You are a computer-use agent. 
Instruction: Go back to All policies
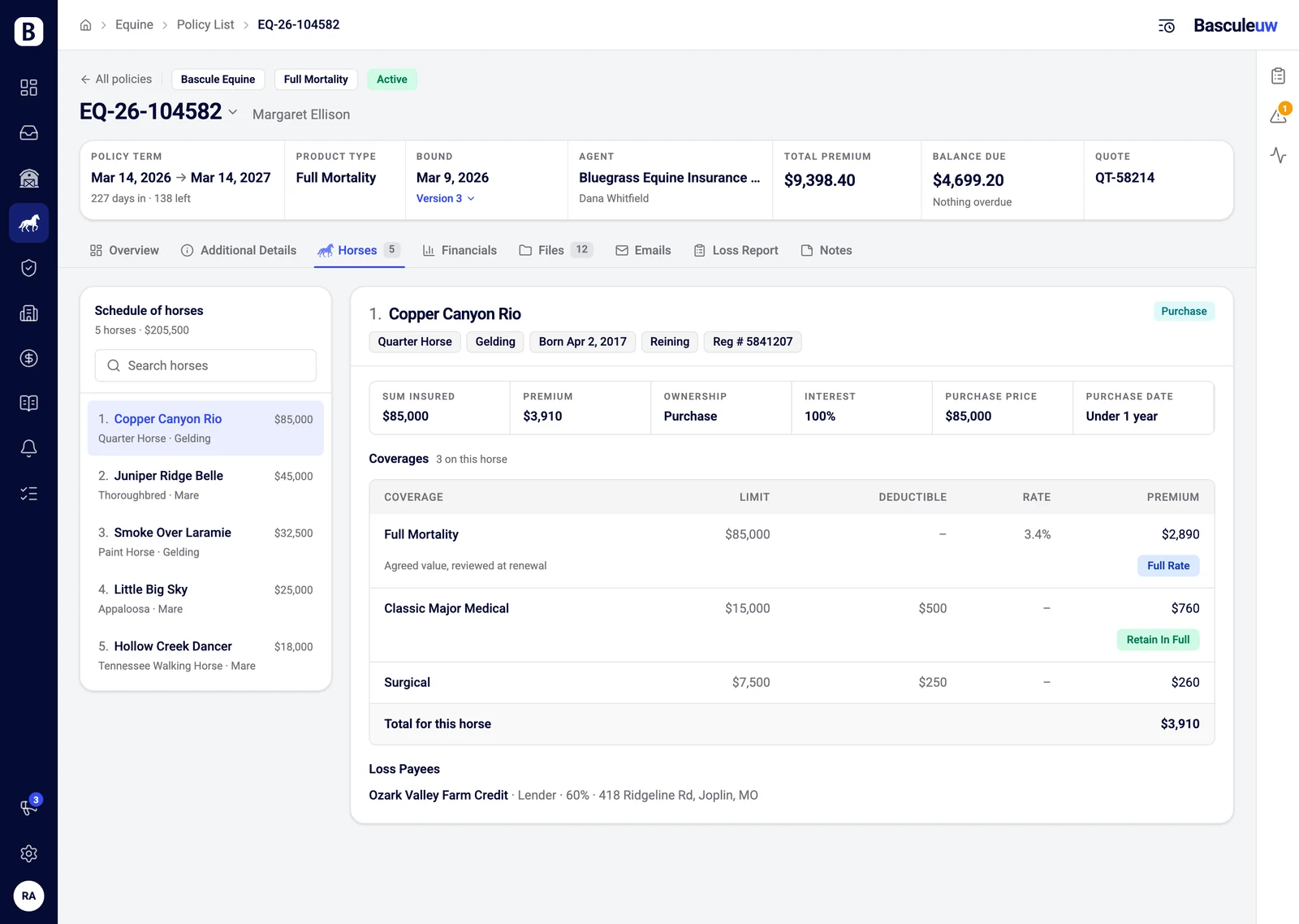[115, 79]
